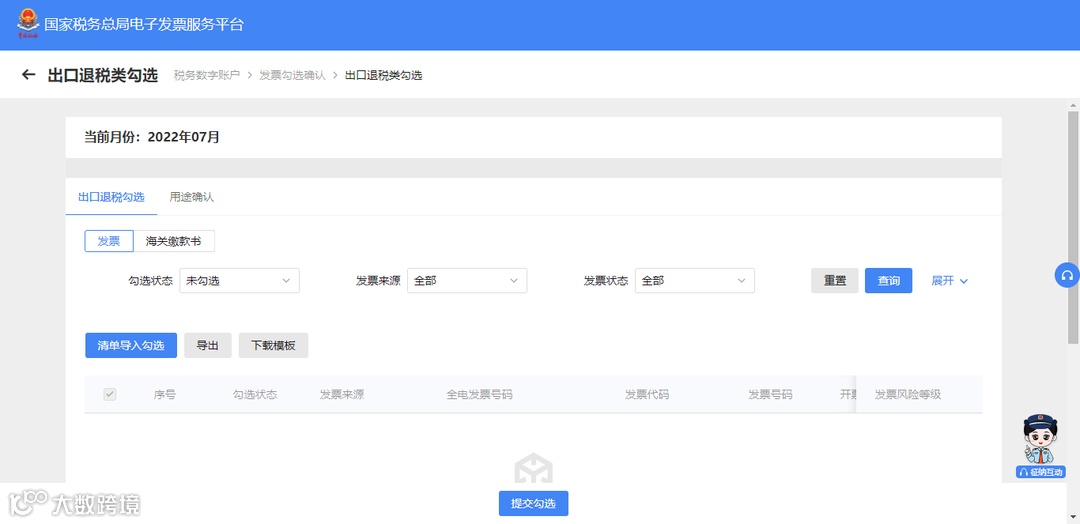Select the 发票 sub-tab
Image resolution: width=1080 pixels, height=524 pixels.
click(109, 241)
